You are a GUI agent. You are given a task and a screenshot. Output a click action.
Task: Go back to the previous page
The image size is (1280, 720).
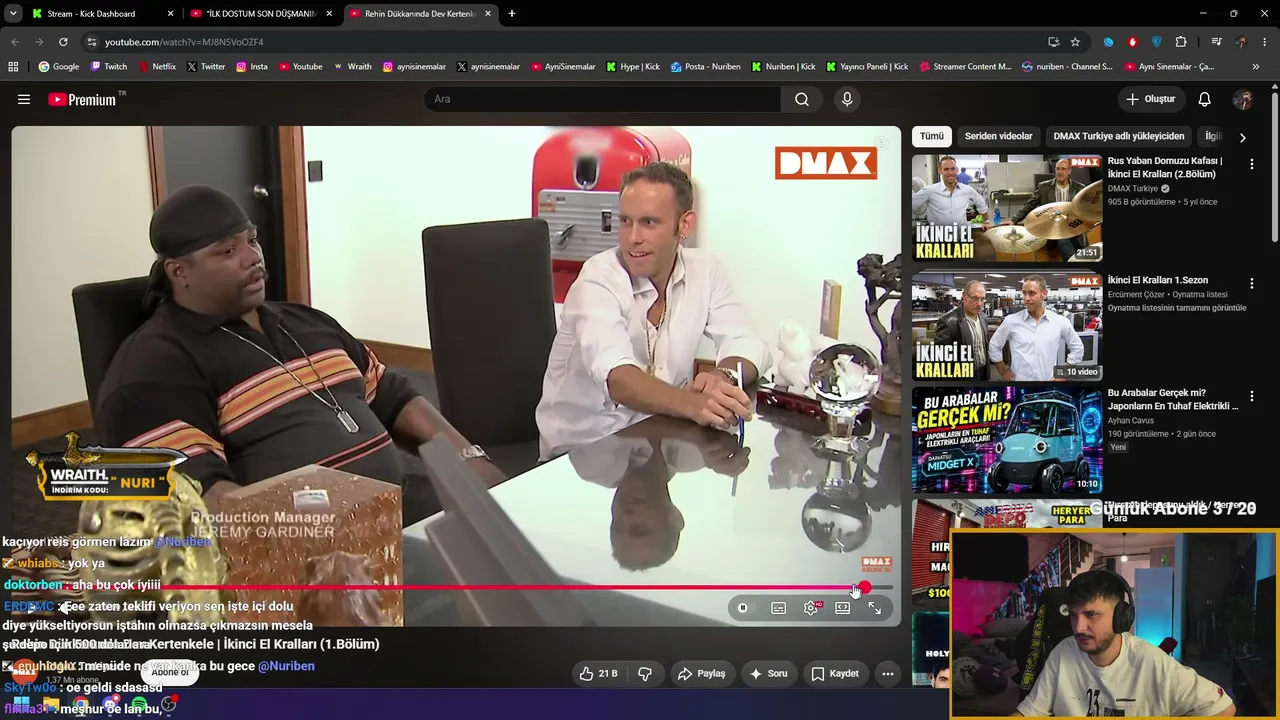click(15, 42)
